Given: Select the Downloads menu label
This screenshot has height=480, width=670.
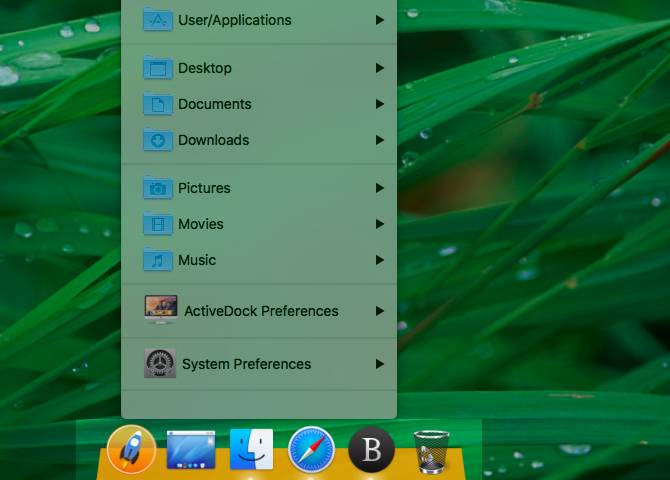Looking at the screenshot, I should (x=214, y=140).
